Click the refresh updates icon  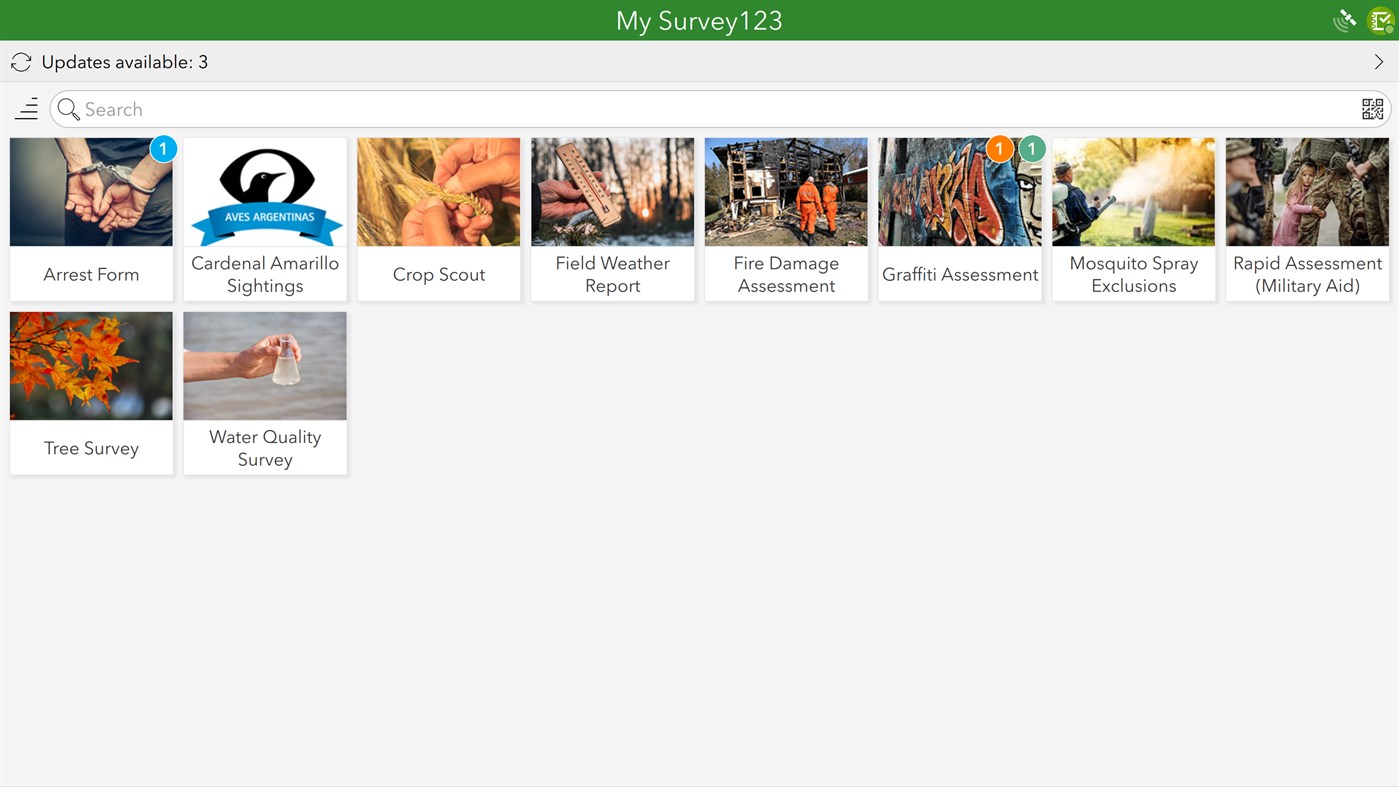pyautogui.click(x=20, y=61)
